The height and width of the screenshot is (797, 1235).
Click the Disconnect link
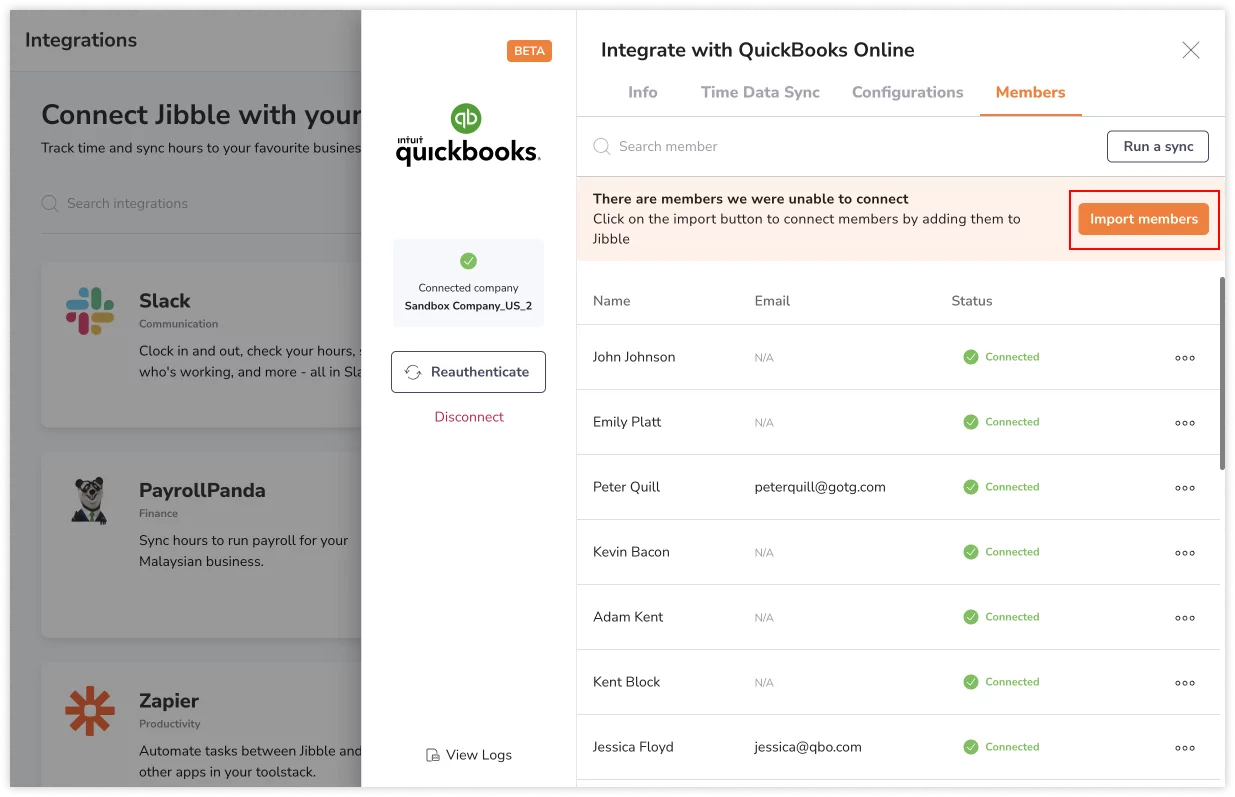[469, 417]
